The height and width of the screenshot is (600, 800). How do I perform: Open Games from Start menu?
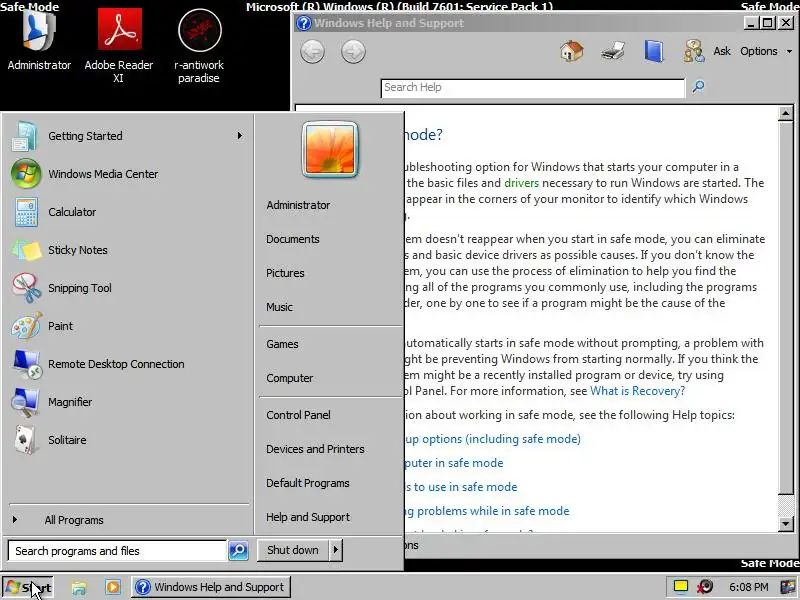[282, 344]
